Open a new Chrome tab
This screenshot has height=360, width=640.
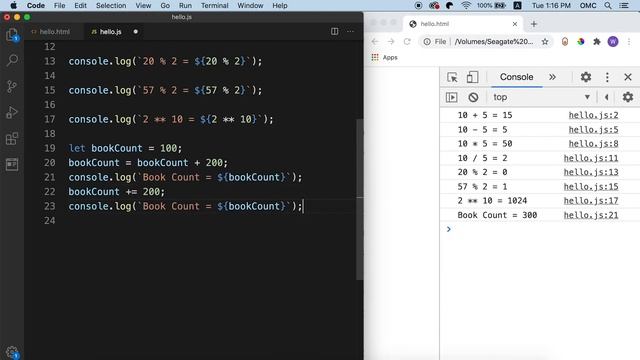[533, 24]
